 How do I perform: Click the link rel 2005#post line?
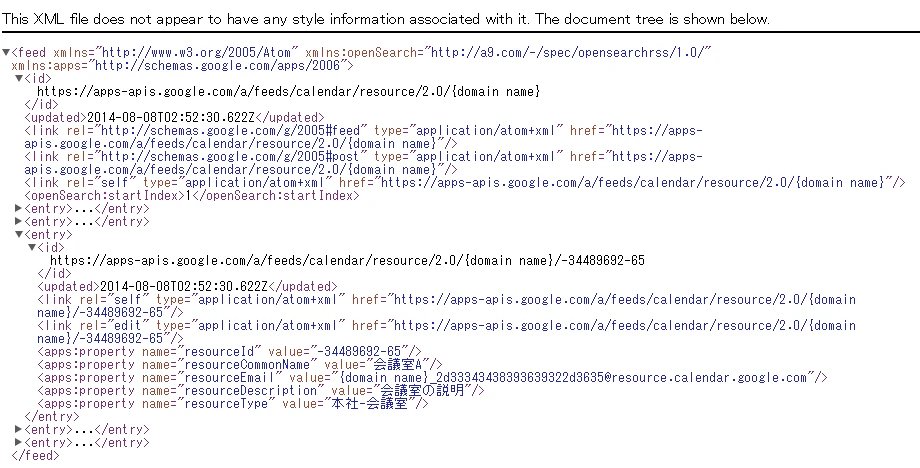[363, 163]
